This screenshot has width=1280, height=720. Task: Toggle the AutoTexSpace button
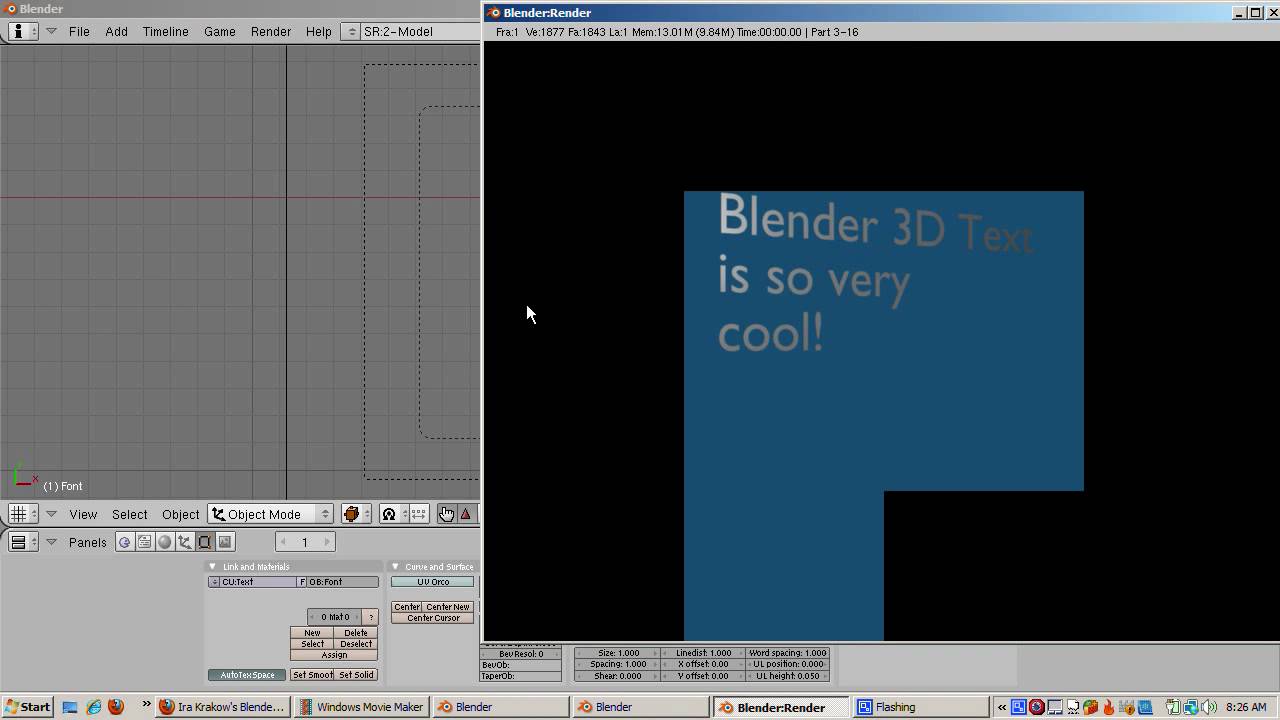(x=248, y=675)
